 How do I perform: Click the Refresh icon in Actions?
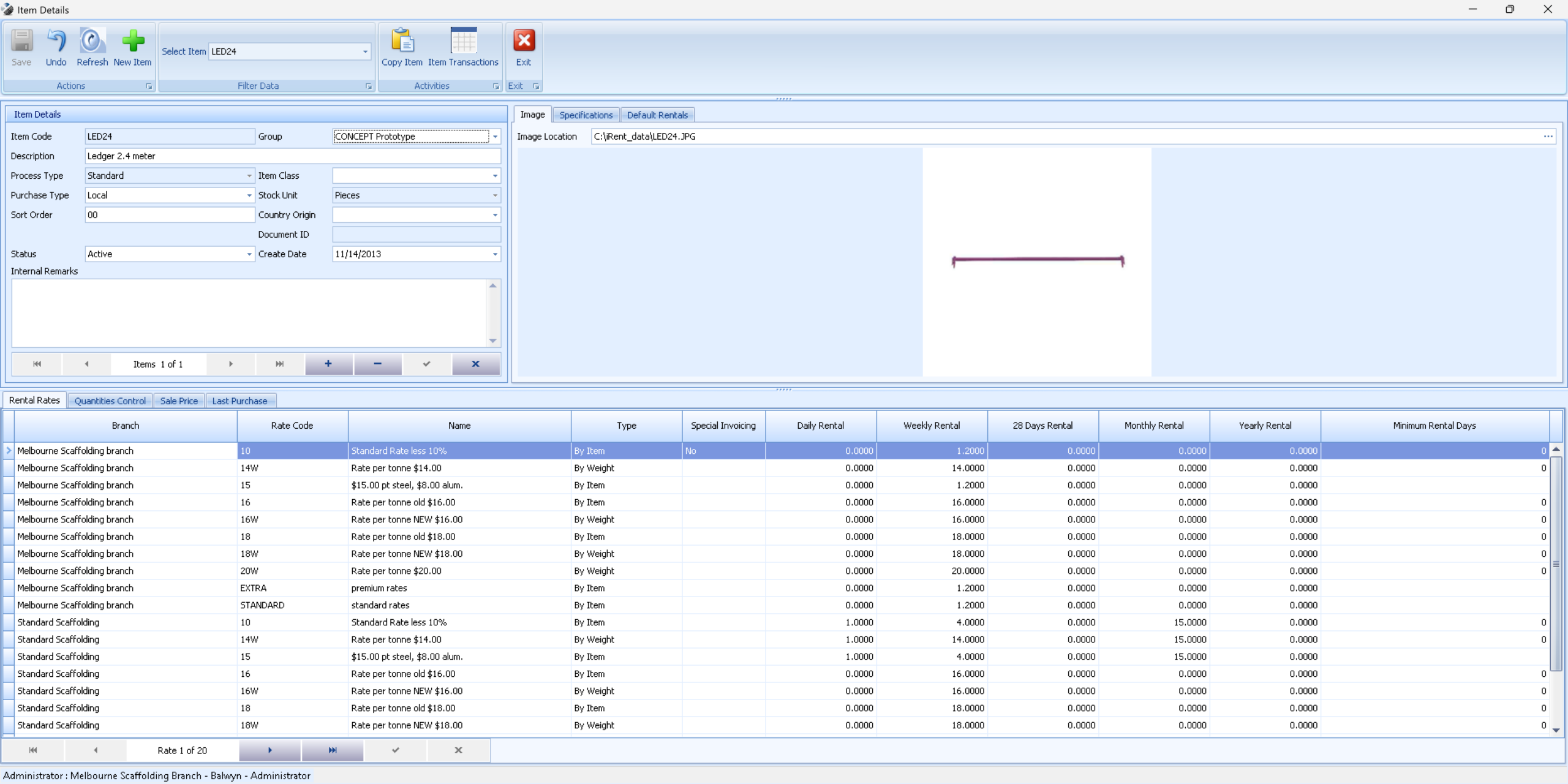(x=92, y=42)
